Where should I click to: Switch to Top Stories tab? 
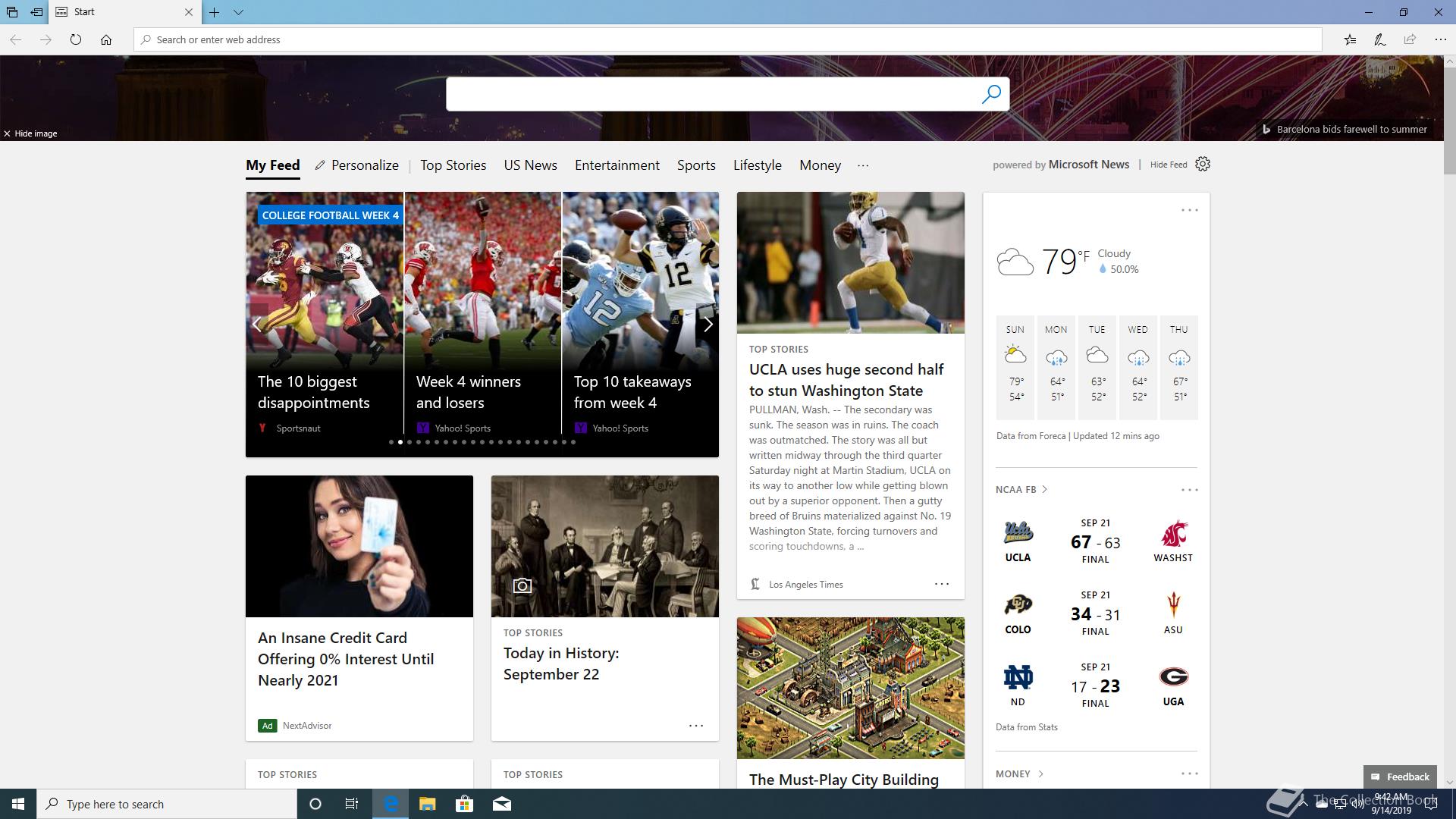point(453,165)
